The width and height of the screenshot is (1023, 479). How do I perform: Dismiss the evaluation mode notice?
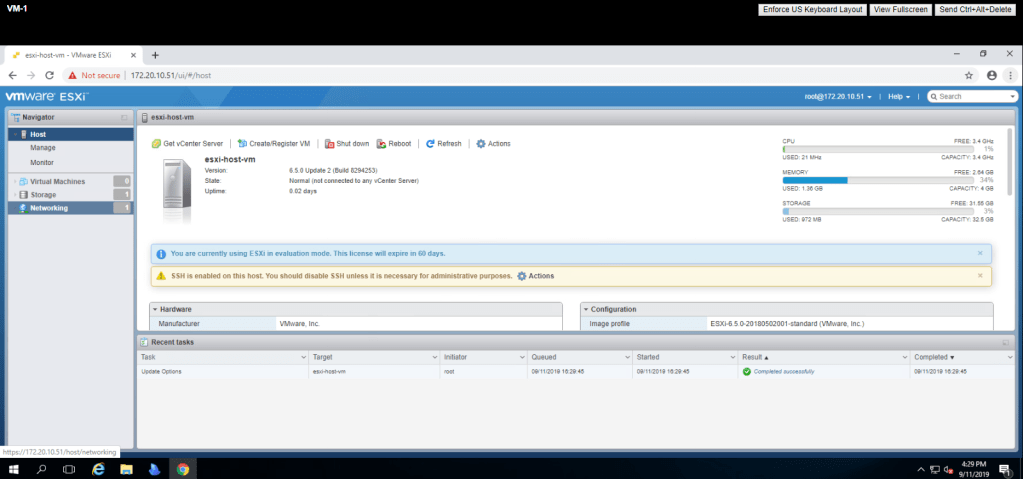click(979, 253)
